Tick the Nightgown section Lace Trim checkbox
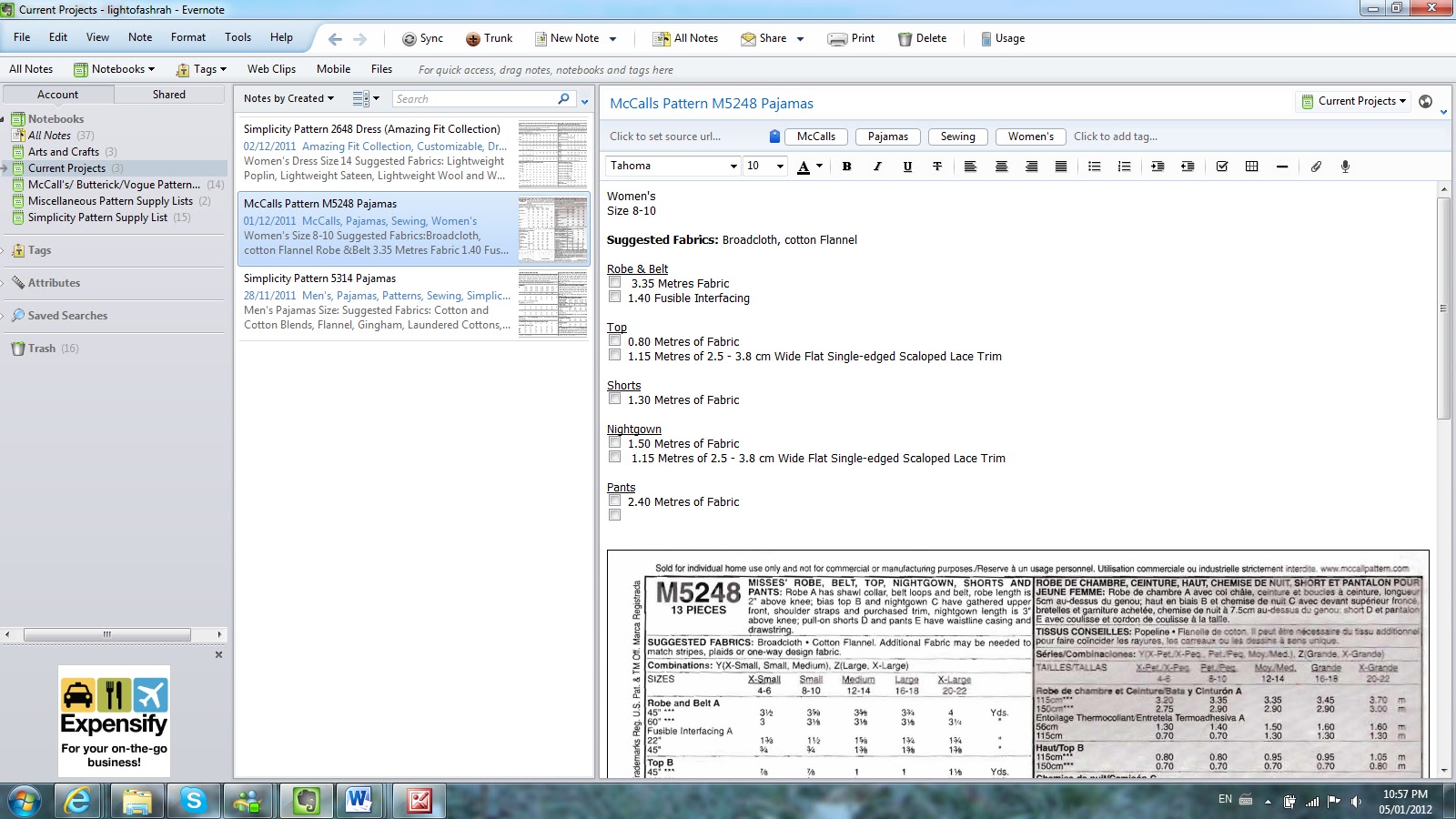 pos(615,457)
